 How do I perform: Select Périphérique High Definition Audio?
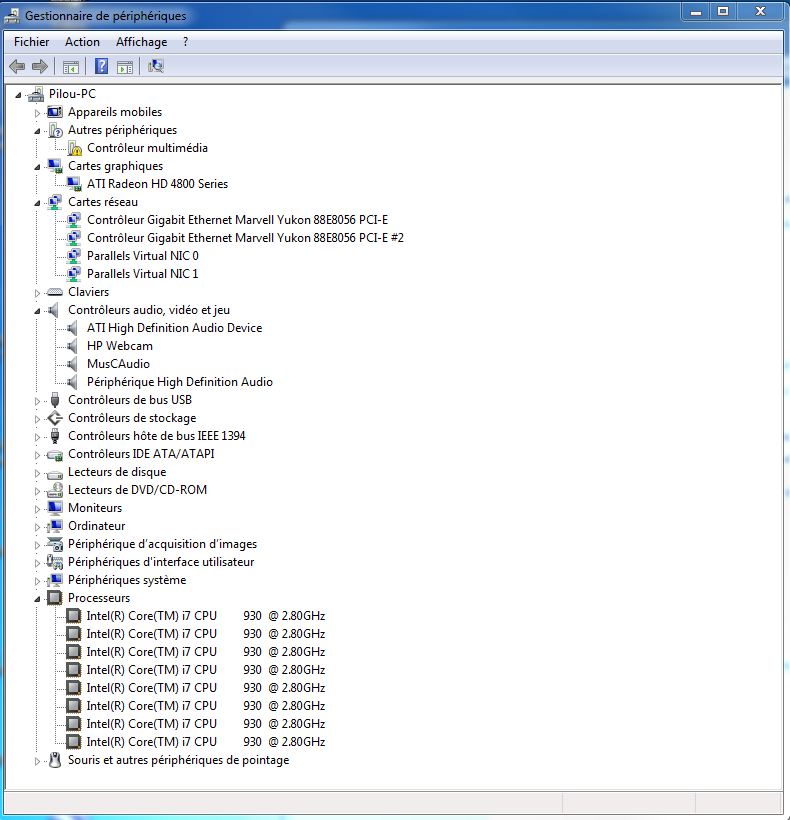[x=180, y=382]
